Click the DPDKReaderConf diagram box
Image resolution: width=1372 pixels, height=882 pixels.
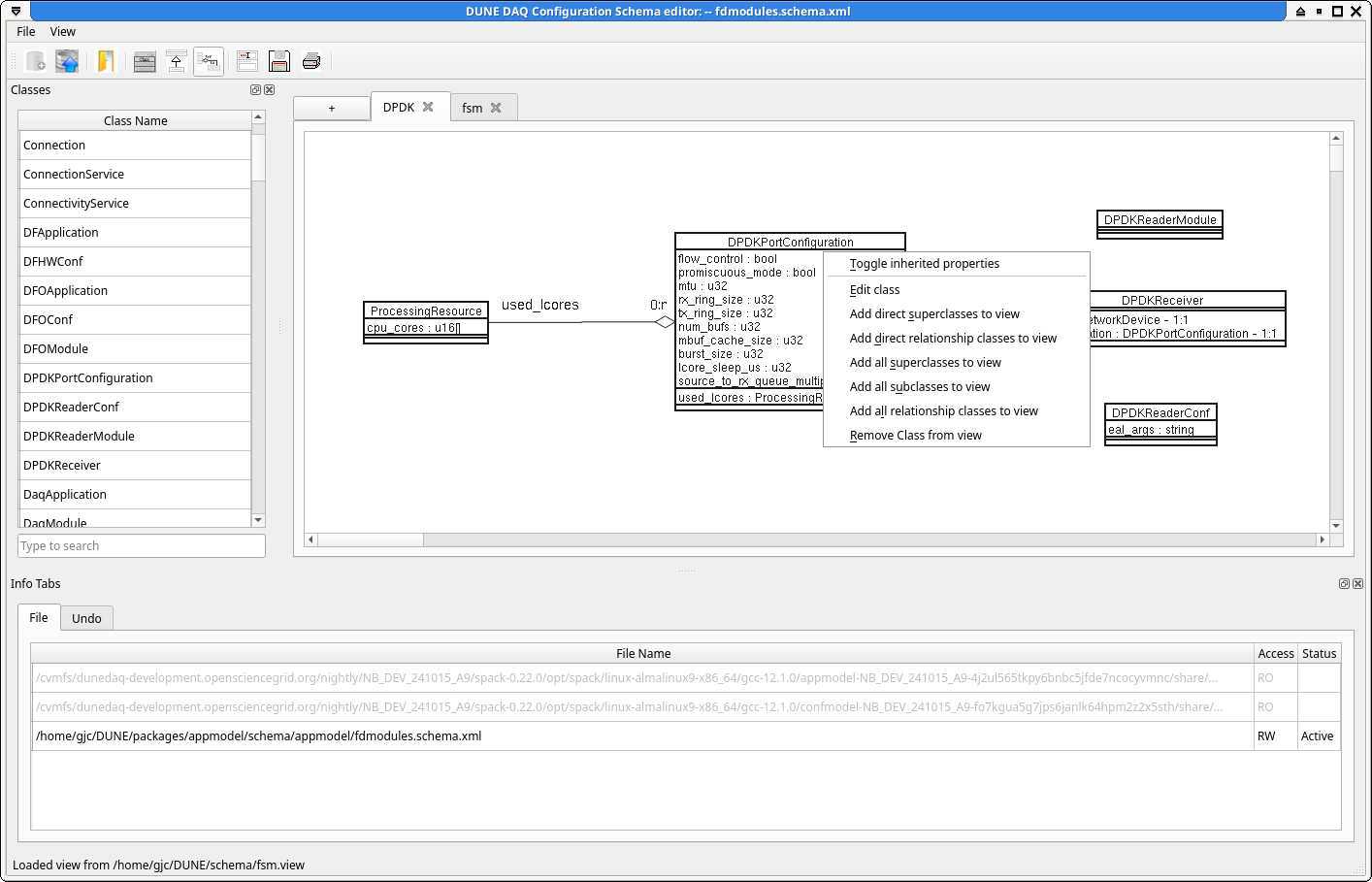click(1160, 425)
